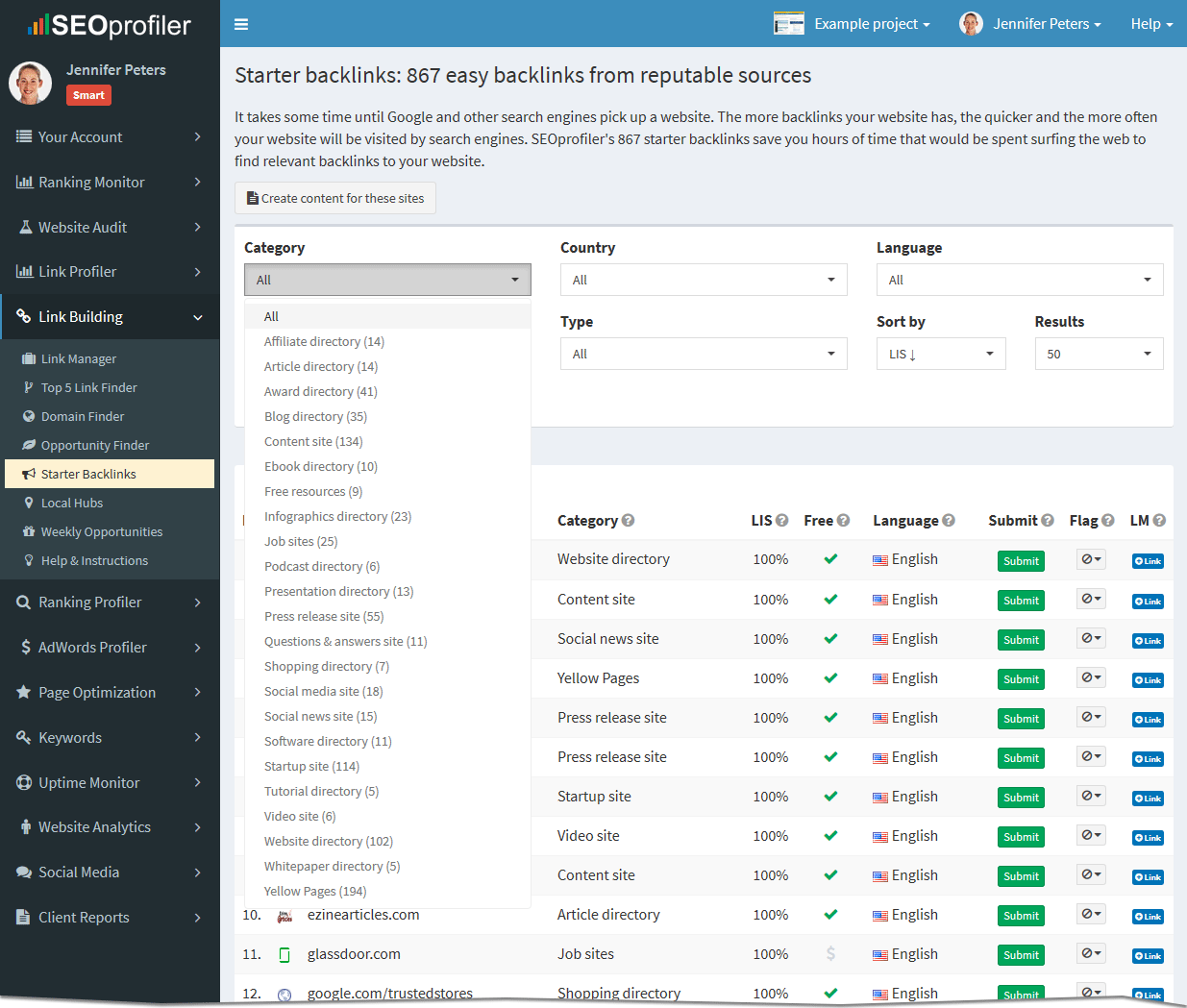This screenshot has height=1008, width=1187.
Task: Open the Type dropdown
Action: (704, 354)
